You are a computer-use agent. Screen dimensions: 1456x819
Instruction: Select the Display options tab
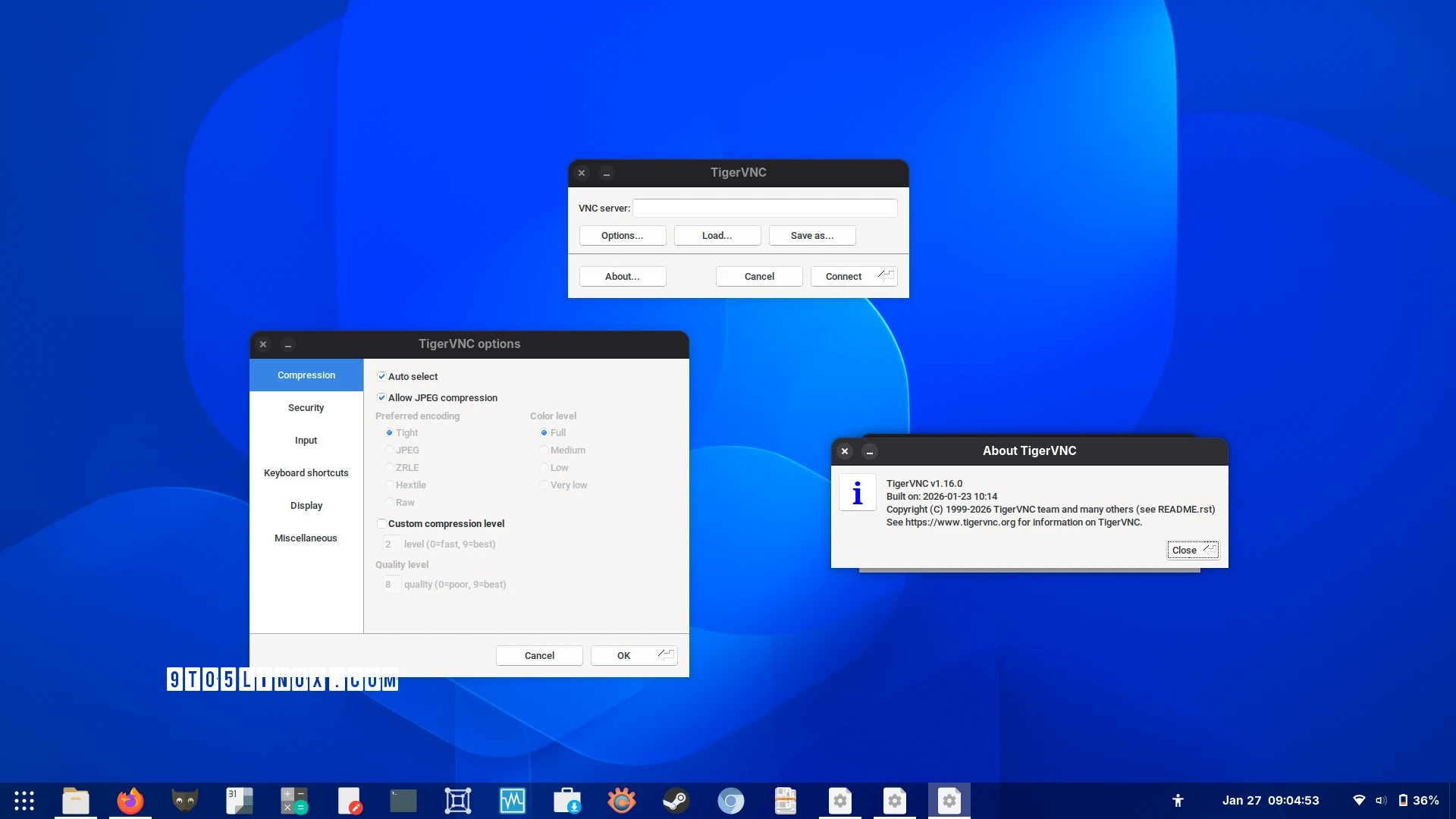tap(306, 506)
